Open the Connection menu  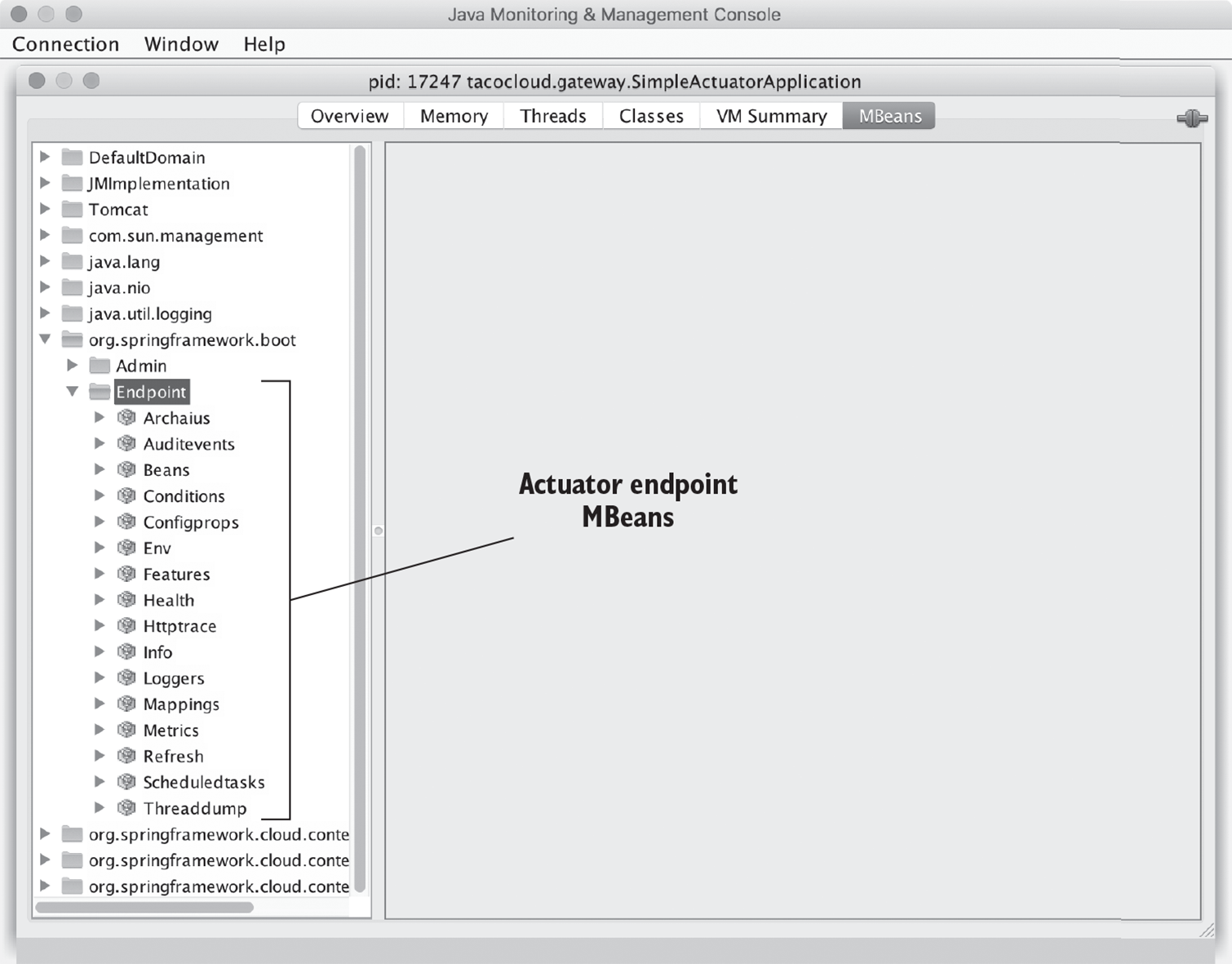pyautogui.click(x=65, y=44)
